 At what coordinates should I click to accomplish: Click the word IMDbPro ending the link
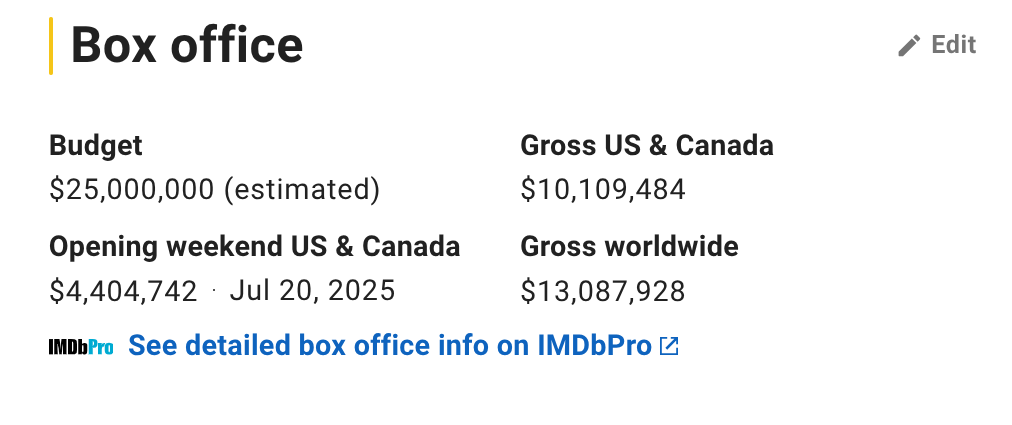[594, 346]
